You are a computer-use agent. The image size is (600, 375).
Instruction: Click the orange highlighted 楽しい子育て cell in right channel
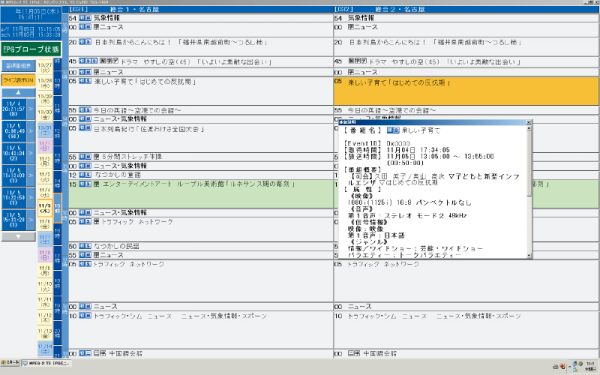point(466,91)
